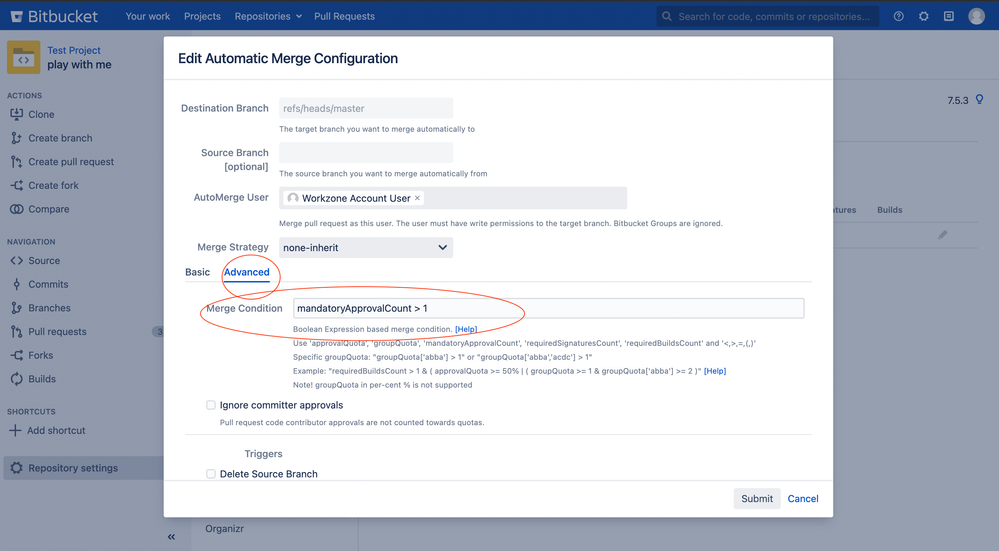The image size is (999, 551).
Task: Open the Test Project link
Action: click(x=74, y=50)
